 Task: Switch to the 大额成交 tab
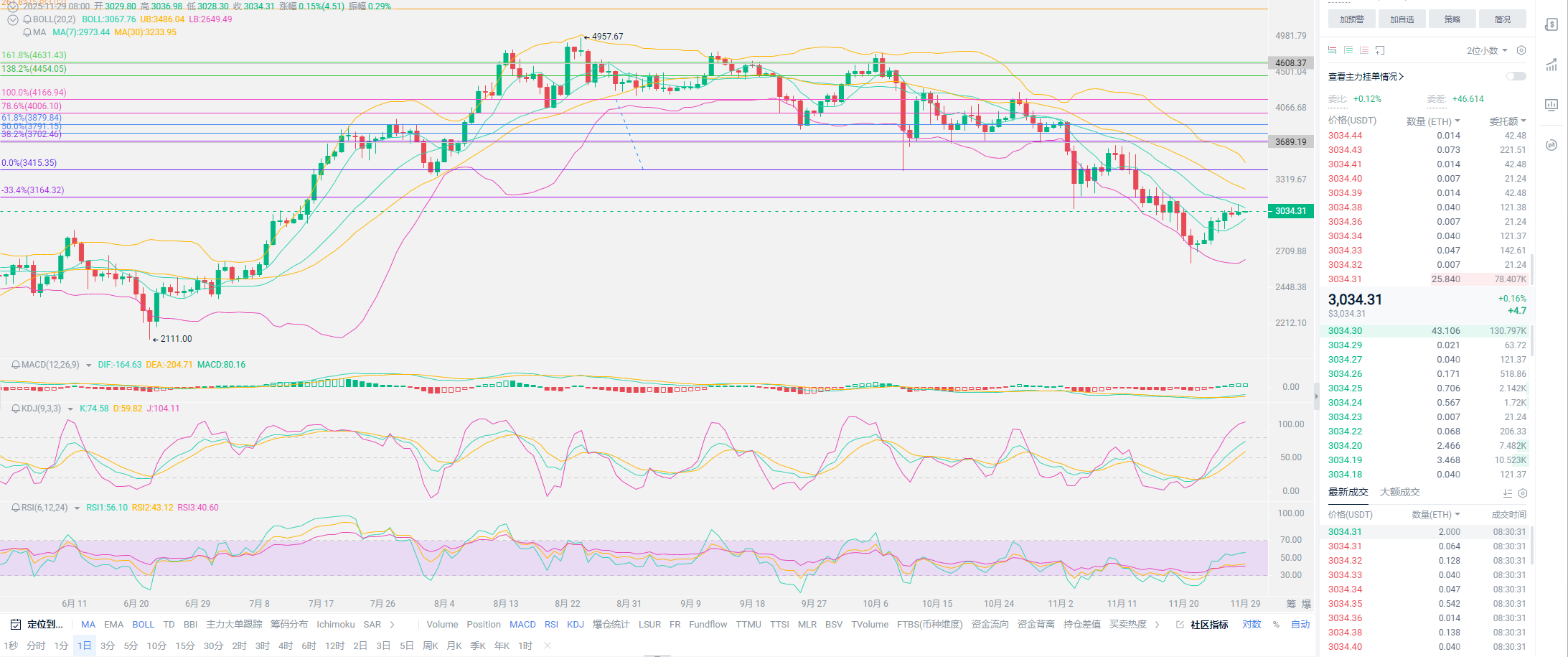pos(1399,493)
